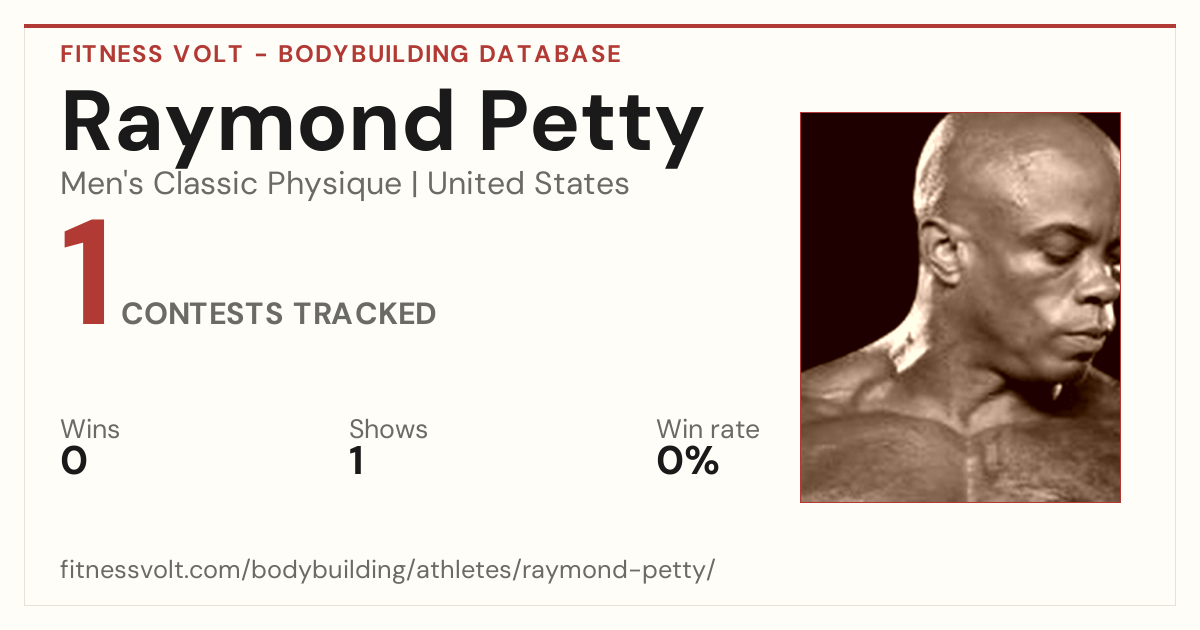
Task: Click the Wins stat label
Action: [x=90, y=430]
